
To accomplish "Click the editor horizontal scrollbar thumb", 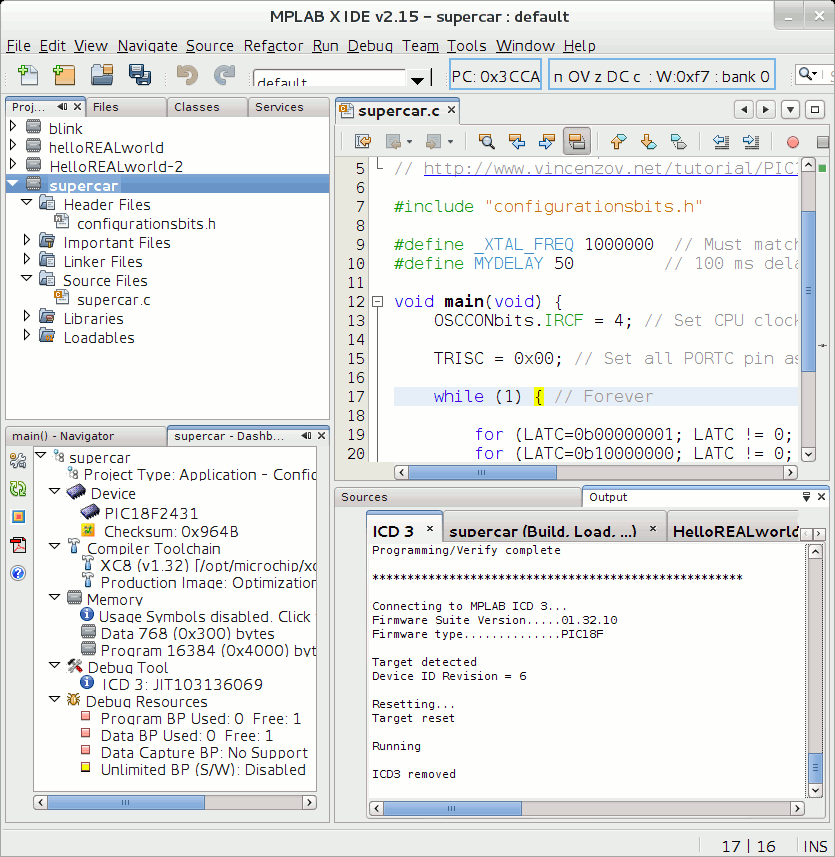I will point(482,473).
